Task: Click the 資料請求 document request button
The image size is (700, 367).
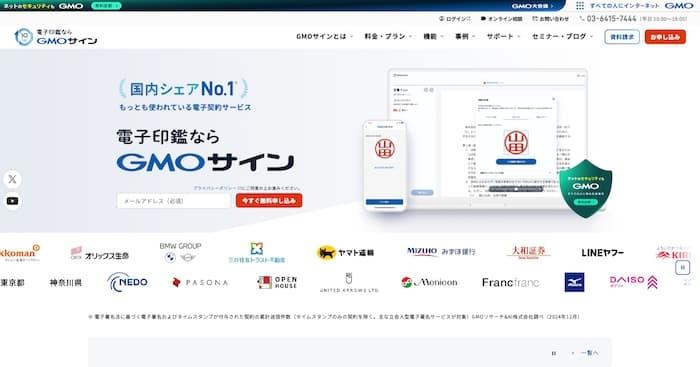Action: 622,37
